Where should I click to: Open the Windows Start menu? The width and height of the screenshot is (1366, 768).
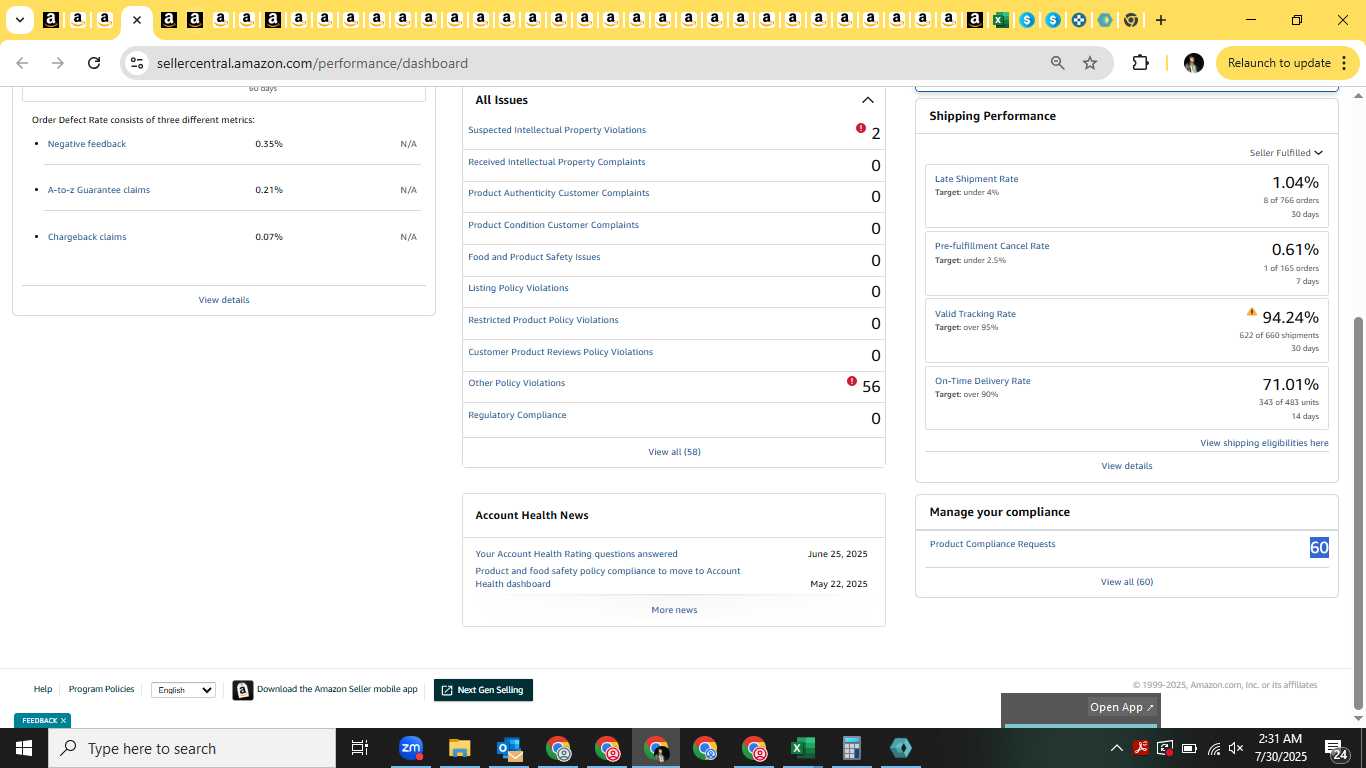(x=23, y=748)
